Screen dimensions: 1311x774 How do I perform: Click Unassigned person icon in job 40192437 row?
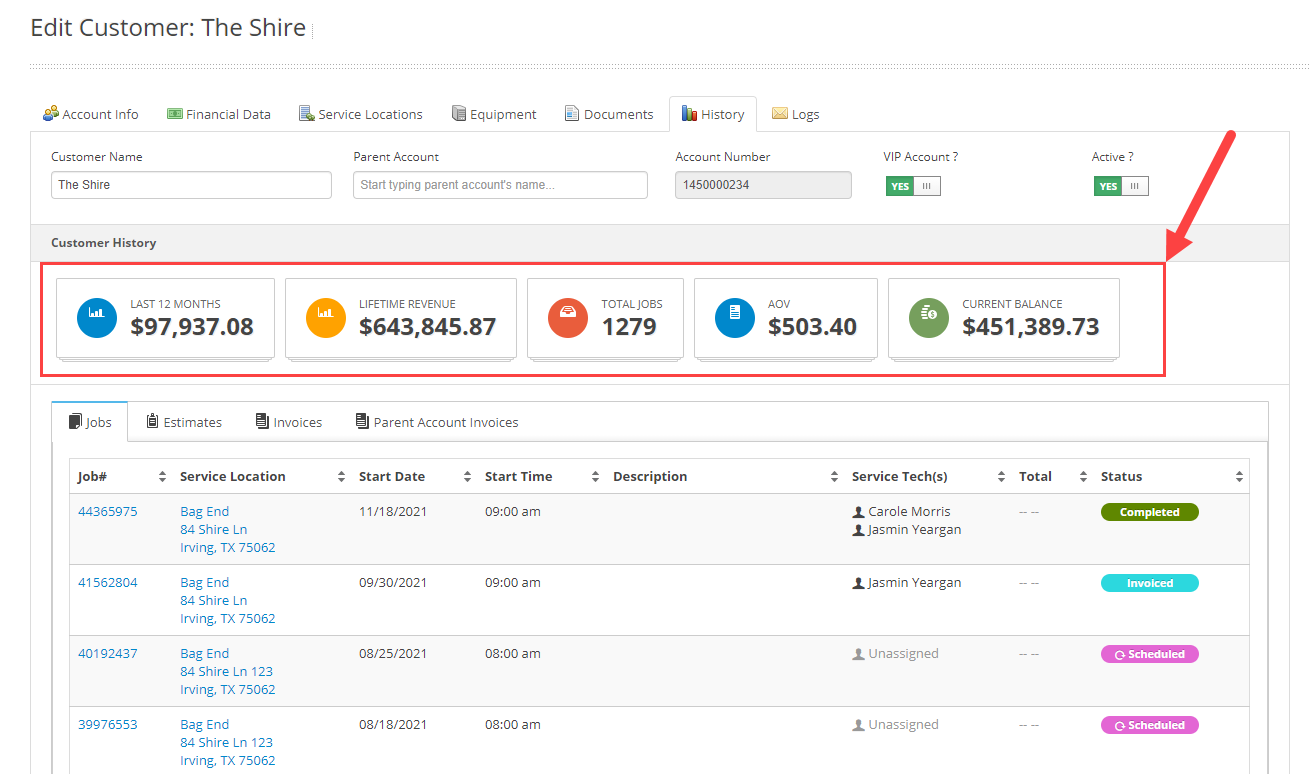coord(858,654)
